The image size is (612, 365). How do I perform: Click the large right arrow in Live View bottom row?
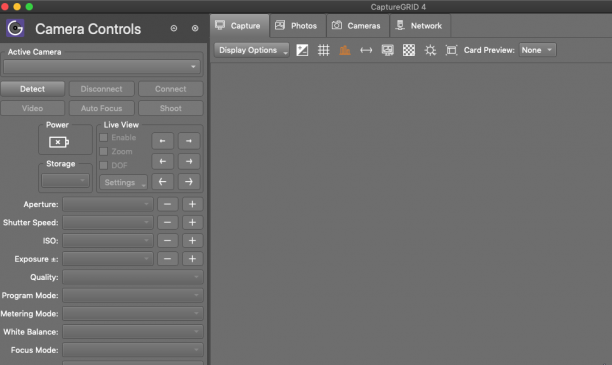(189, 182)
